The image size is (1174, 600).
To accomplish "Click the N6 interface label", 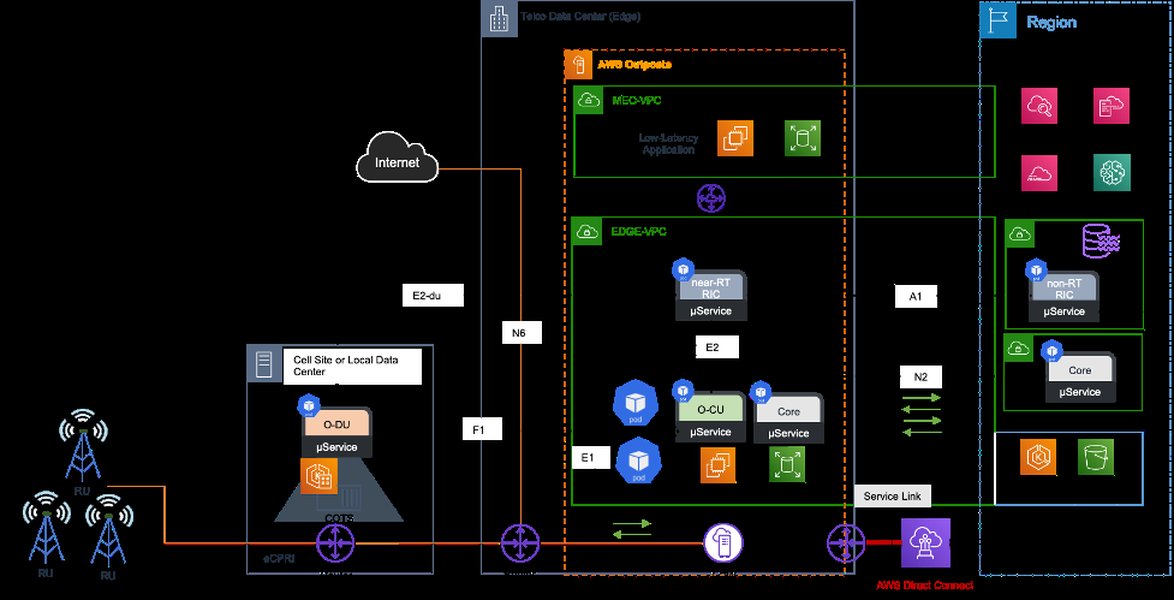I will pyautogui.click(x=519, y=332).
